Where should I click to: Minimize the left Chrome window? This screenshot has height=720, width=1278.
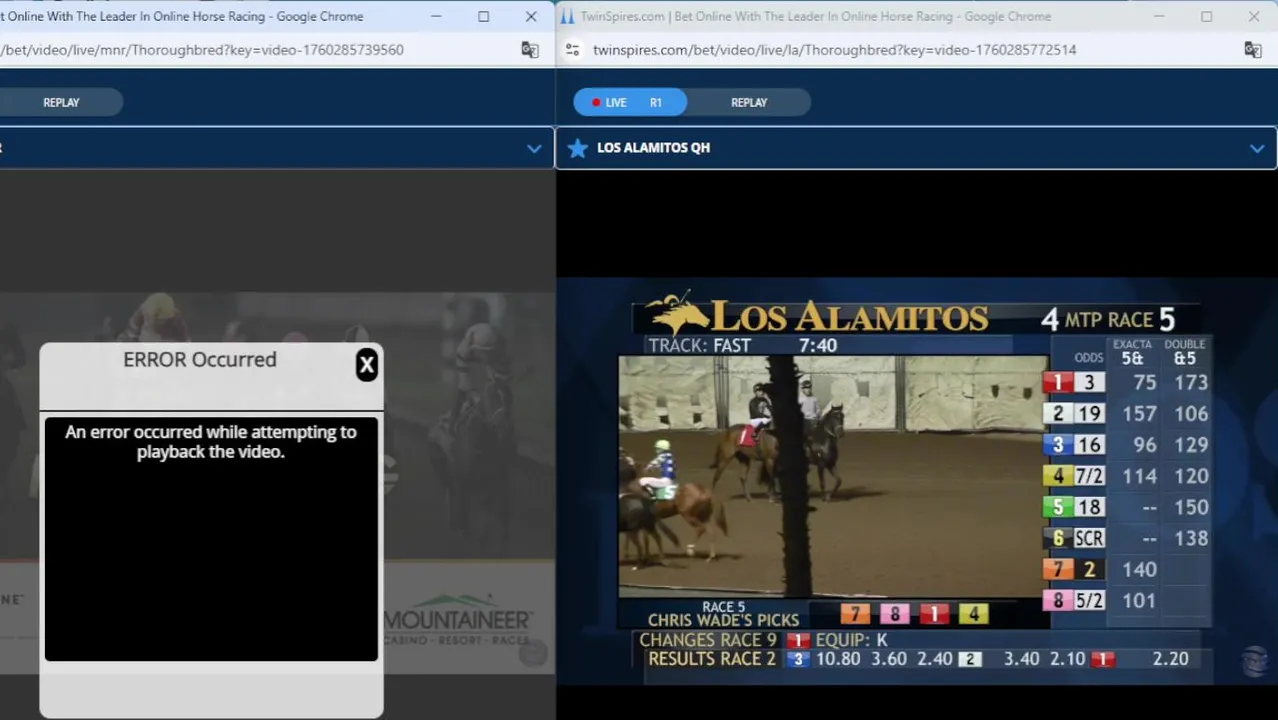point(436,16)
